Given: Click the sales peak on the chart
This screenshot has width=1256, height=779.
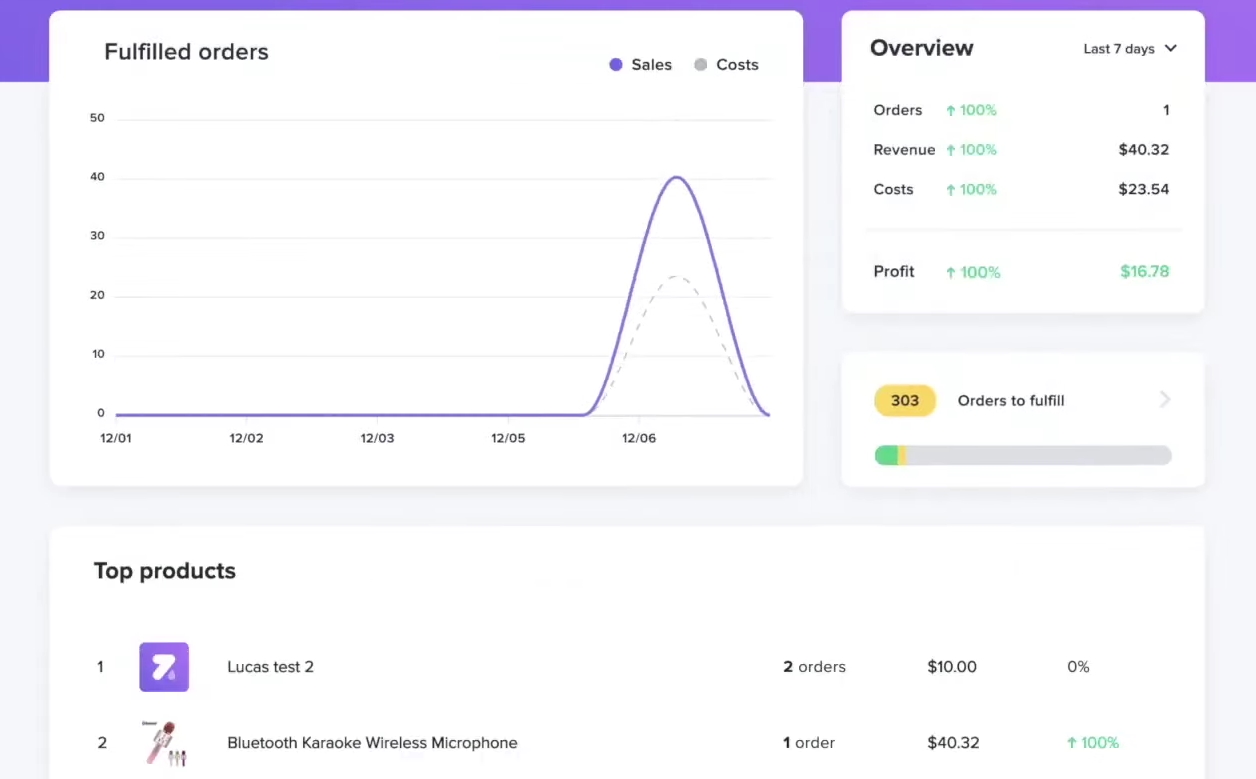Looking at the screenshot, I should (677, 178).
